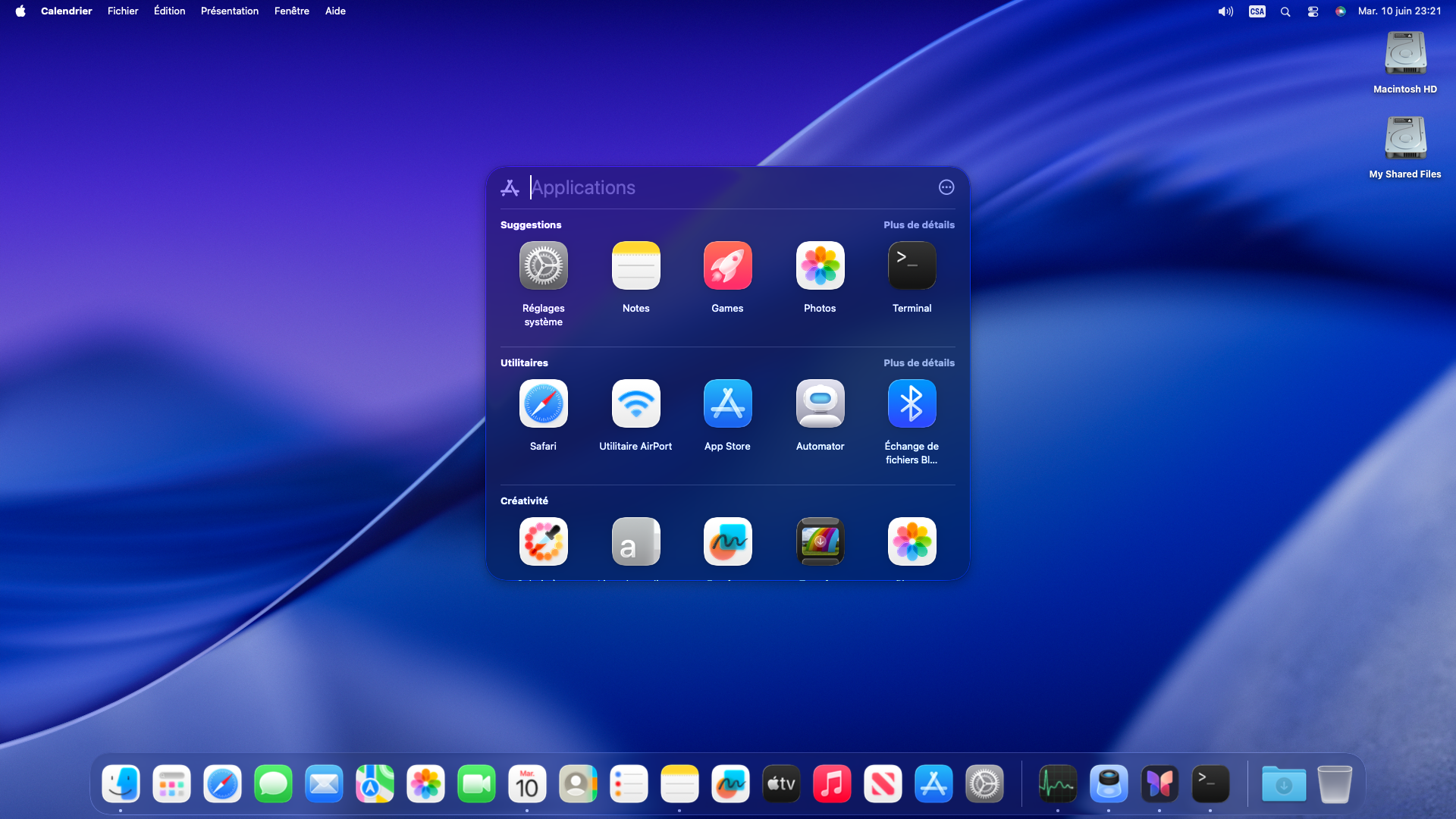Image resolution: width=1456 pixels, height=819 pixels.
Task: Launch Automator from Utilitaires
Action: 820,404
